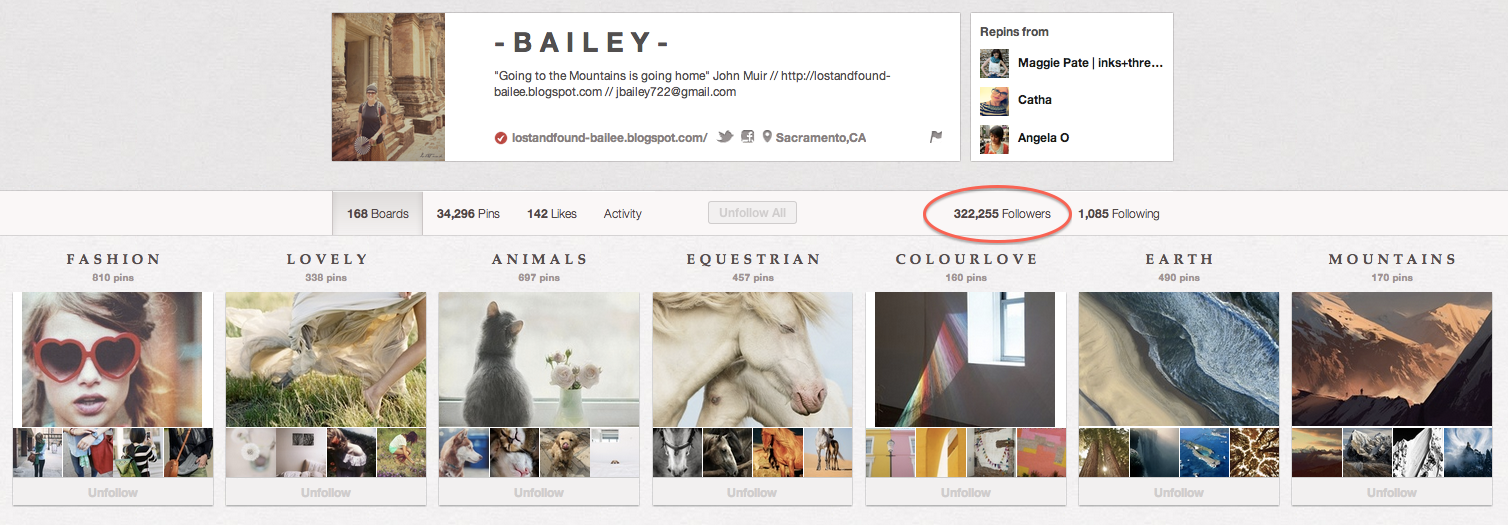The image size is (1508, 525).
Task: Open the 142 Likes tab
Action: click(552, 214)
